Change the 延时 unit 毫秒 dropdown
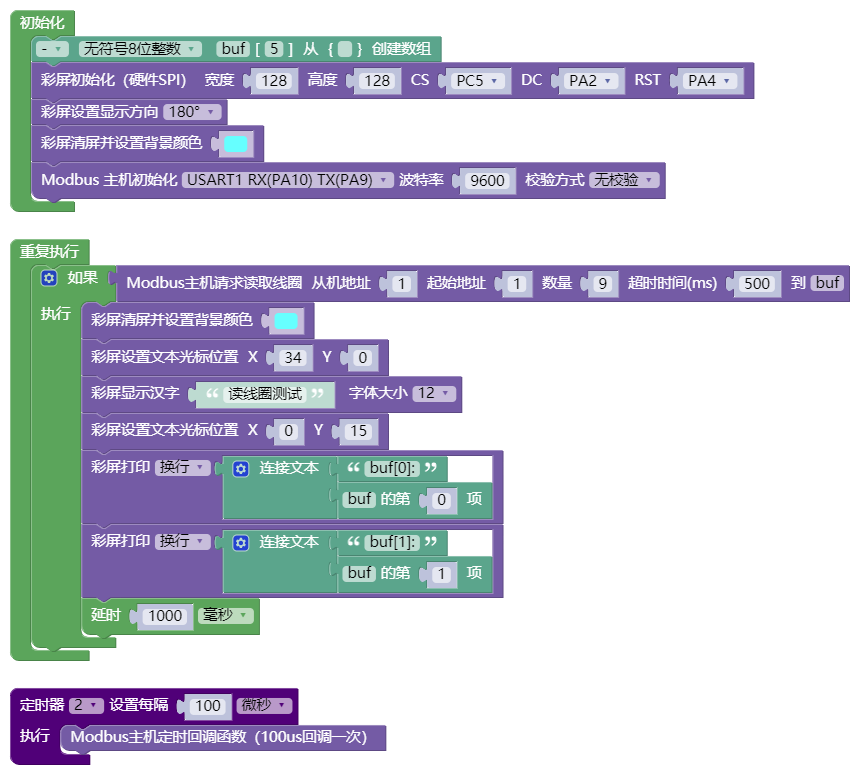Image resolution: width=860 pixels, height=775 pixels. [x=225, y=615]
